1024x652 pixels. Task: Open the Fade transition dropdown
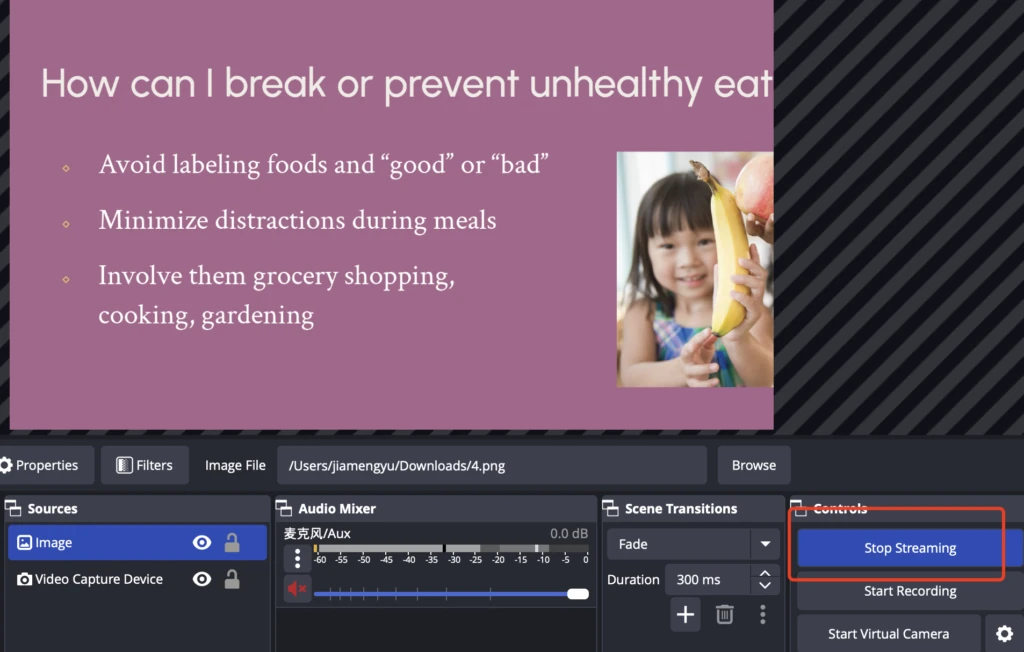(x=765, y=544)
